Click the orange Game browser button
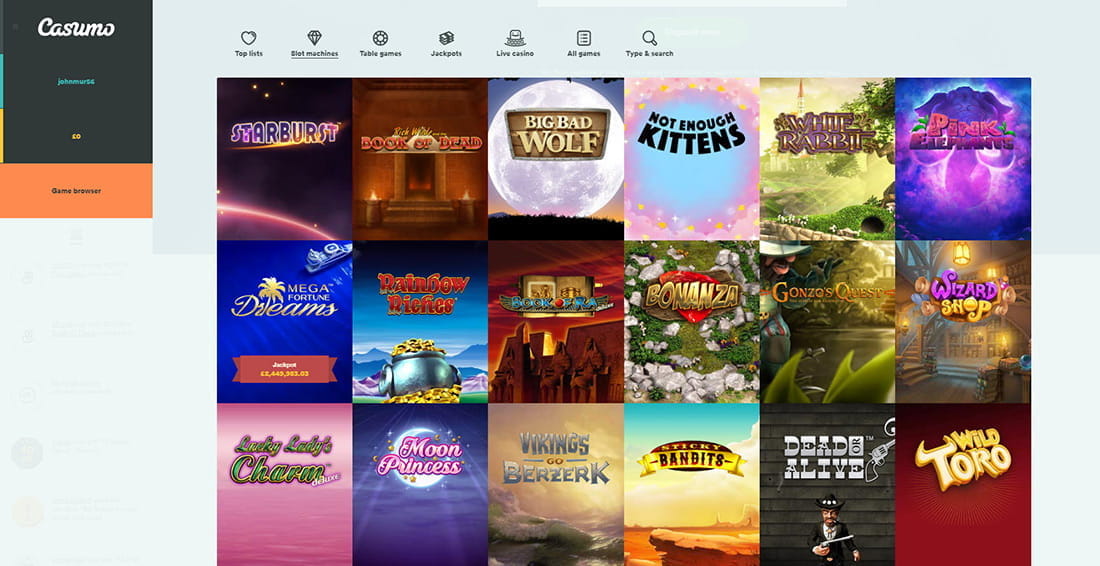The height and width of the screenshot is (566, 1100). (76, 191)
